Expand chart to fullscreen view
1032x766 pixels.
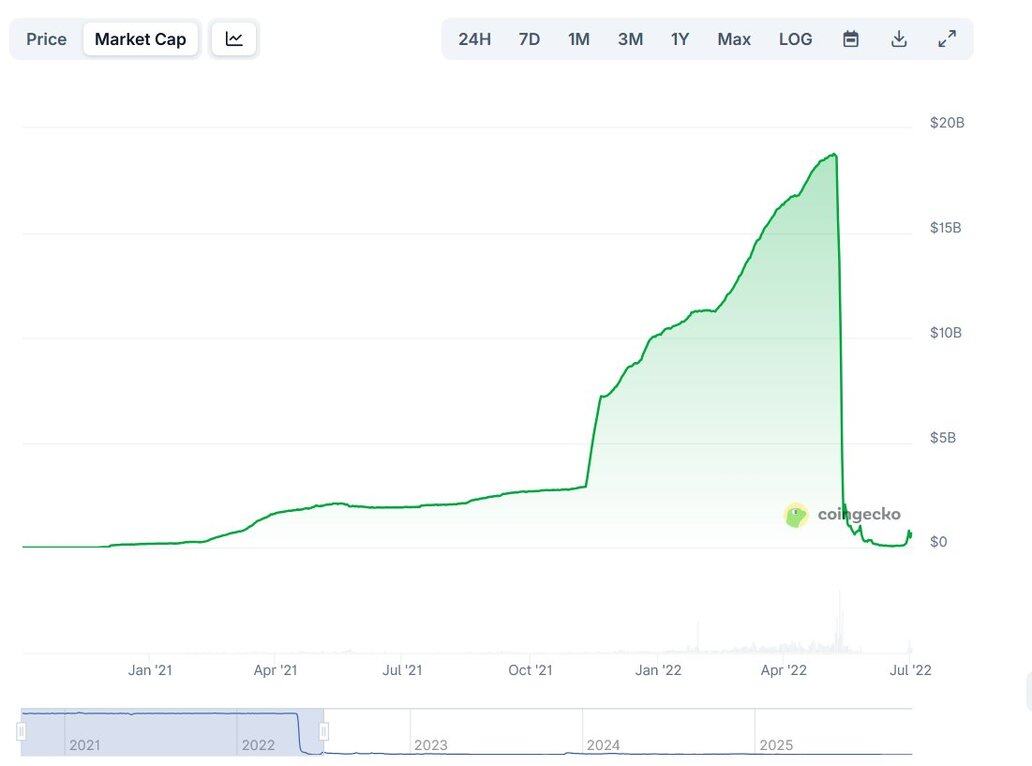(x=946, y=39)
